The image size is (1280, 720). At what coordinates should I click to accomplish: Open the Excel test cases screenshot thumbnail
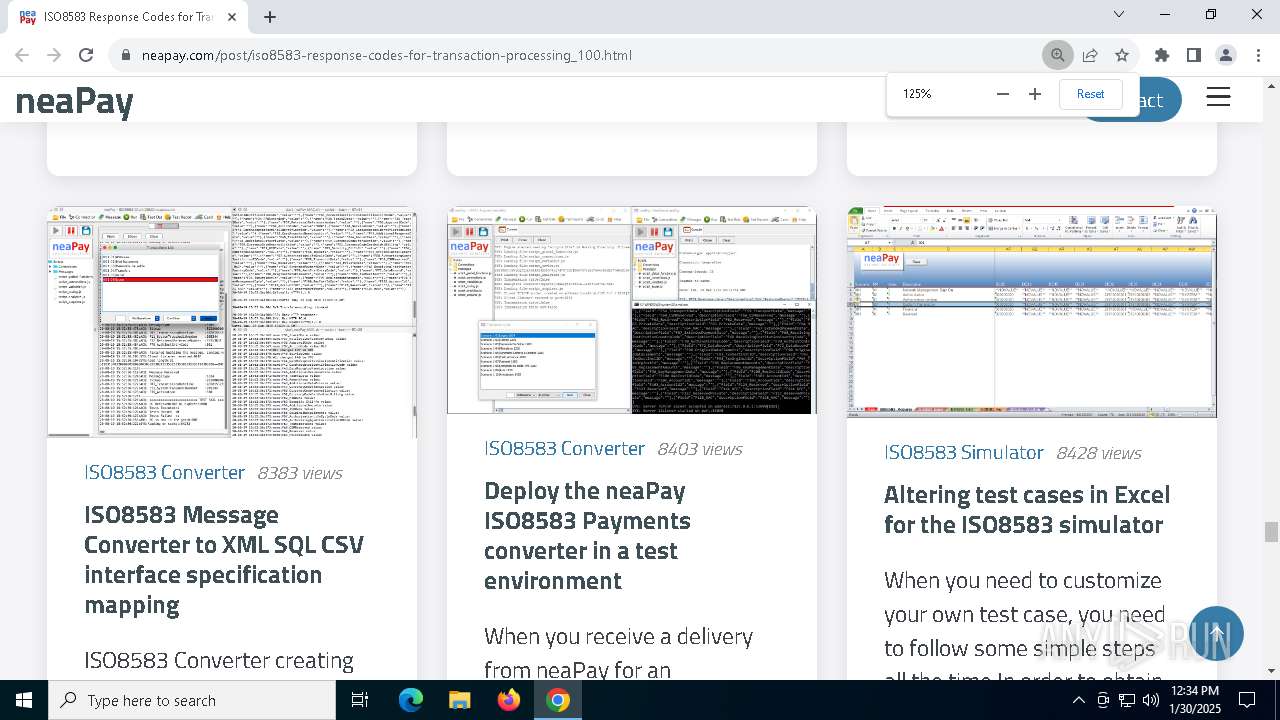1032,312
